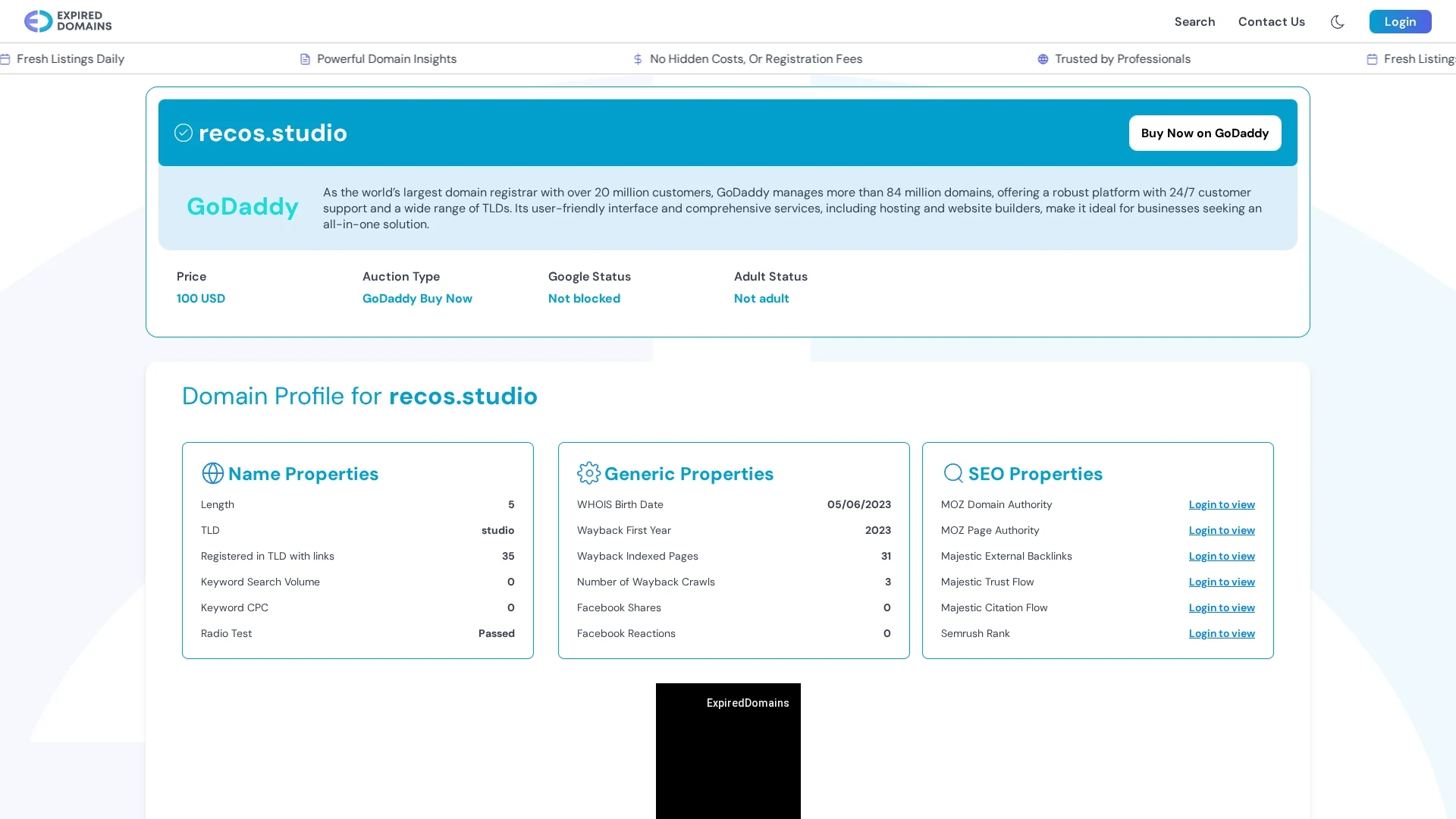Click the Facebook Reactions label
The height and width of the screenshot is (819, 1456).
click(x=626, y=634)
